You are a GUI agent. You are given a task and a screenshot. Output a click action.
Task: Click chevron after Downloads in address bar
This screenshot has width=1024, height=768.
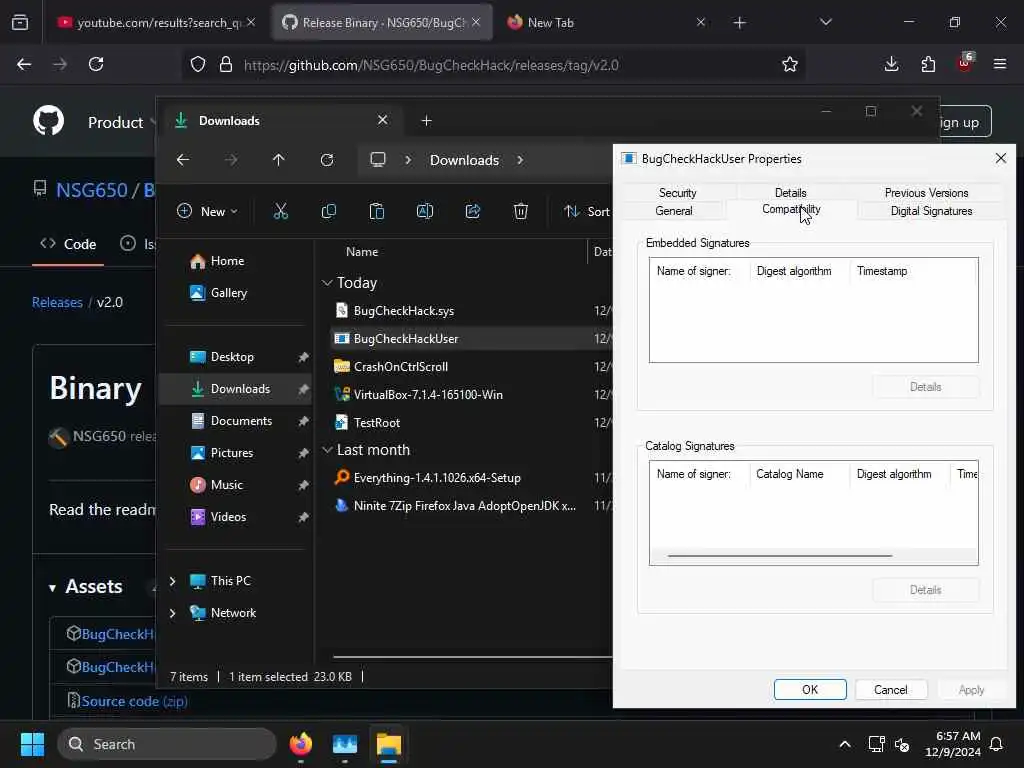[x=520, y=160]
